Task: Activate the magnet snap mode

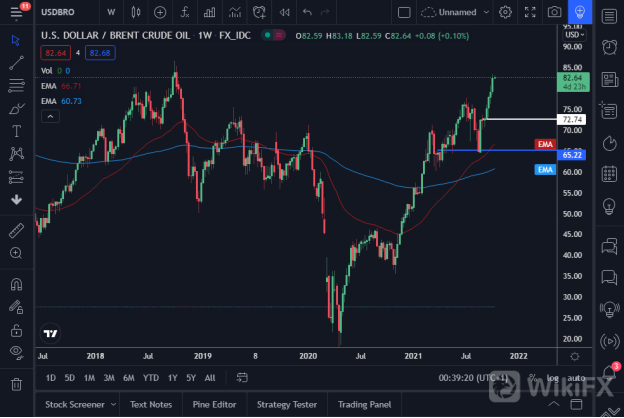Action: click(x=16, y=284)
